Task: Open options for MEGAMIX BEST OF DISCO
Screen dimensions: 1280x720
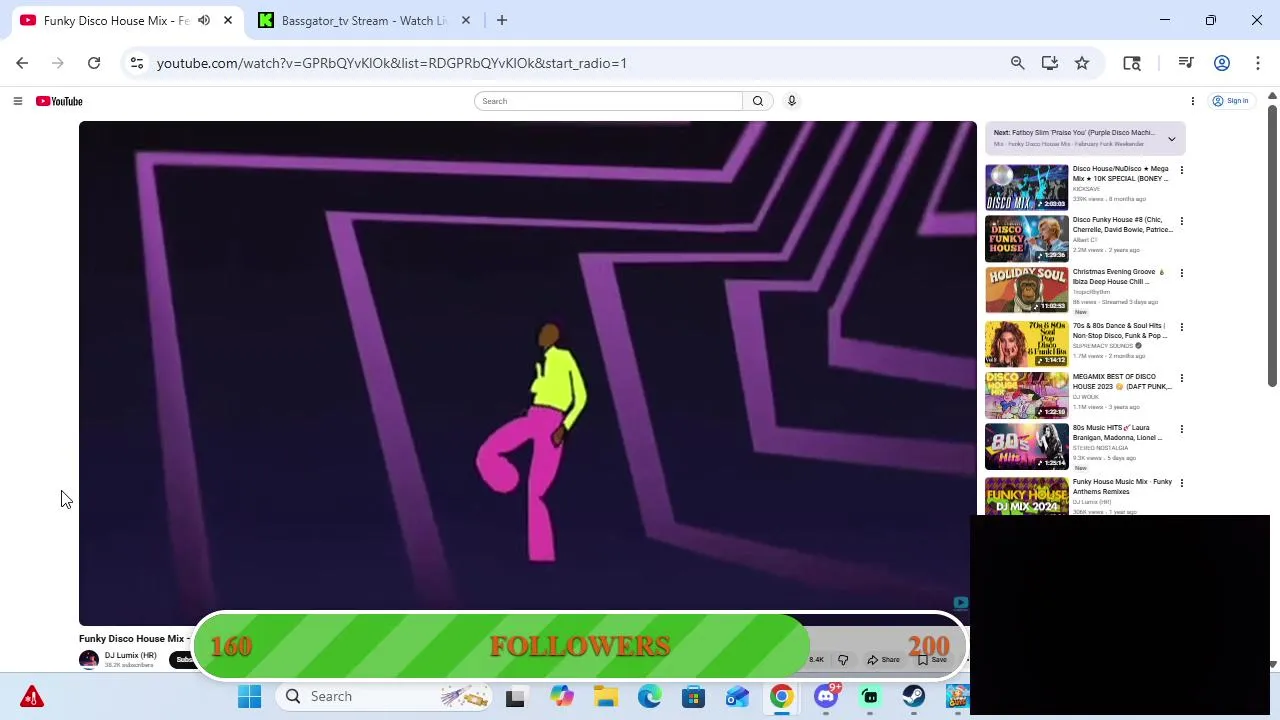Action: pos(1181,378)
